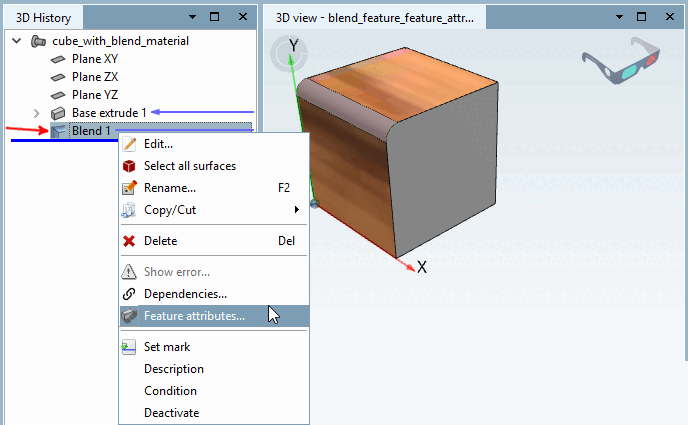Choose Feature attributes... menu entry
The image size is (688, 425).
(x=214, y=316)
